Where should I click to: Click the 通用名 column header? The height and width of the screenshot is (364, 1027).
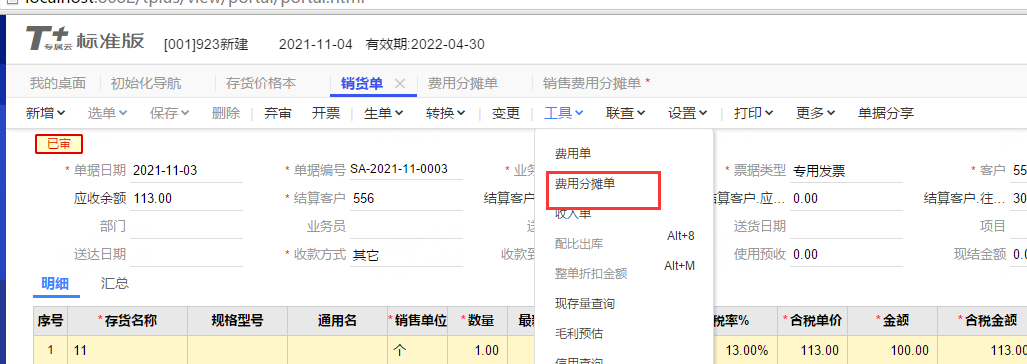click(337, 321)
